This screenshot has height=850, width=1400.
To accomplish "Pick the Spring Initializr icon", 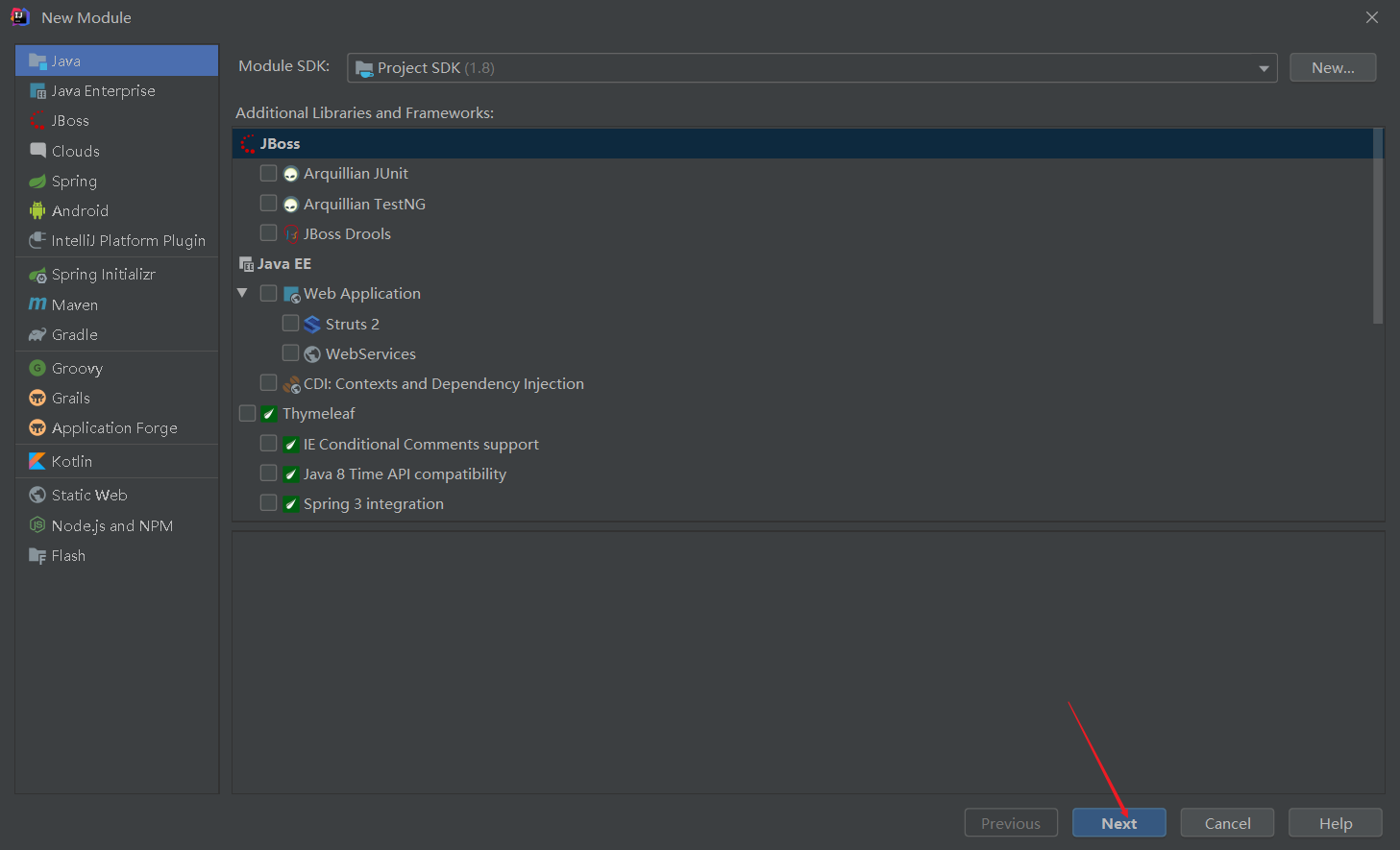I will click(37, 275).
